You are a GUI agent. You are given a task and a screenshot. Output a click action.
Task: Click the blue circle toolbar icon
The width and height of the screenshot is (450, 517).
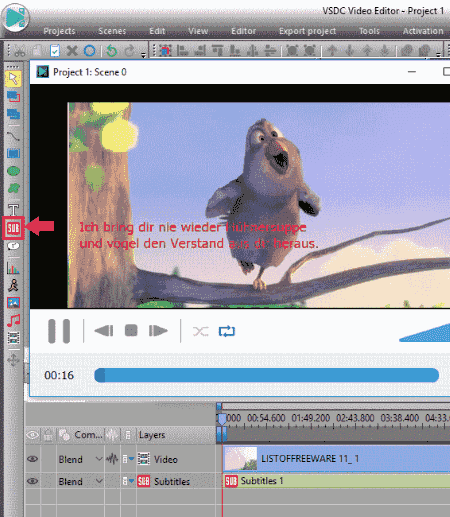89,51
